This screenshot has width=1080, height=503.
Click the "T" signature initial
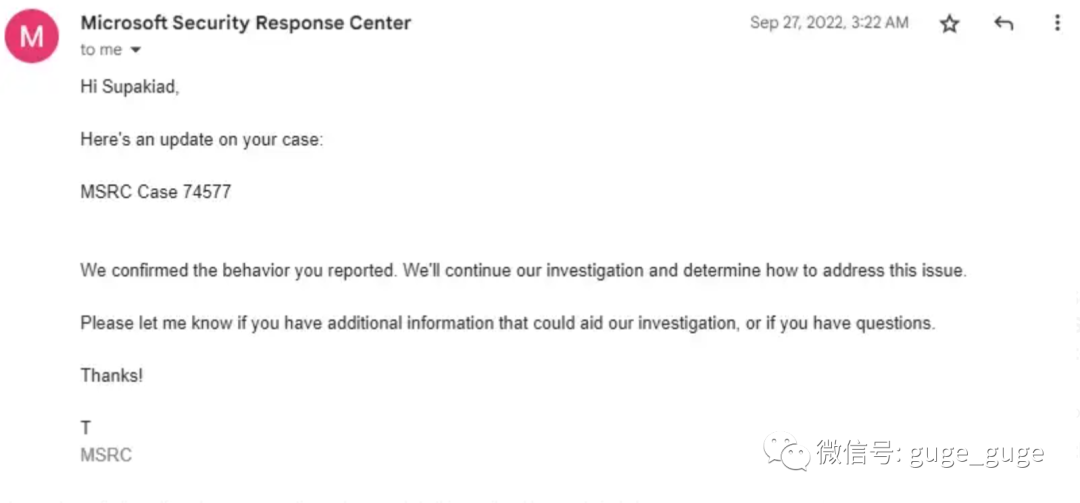tap(86, 429)
